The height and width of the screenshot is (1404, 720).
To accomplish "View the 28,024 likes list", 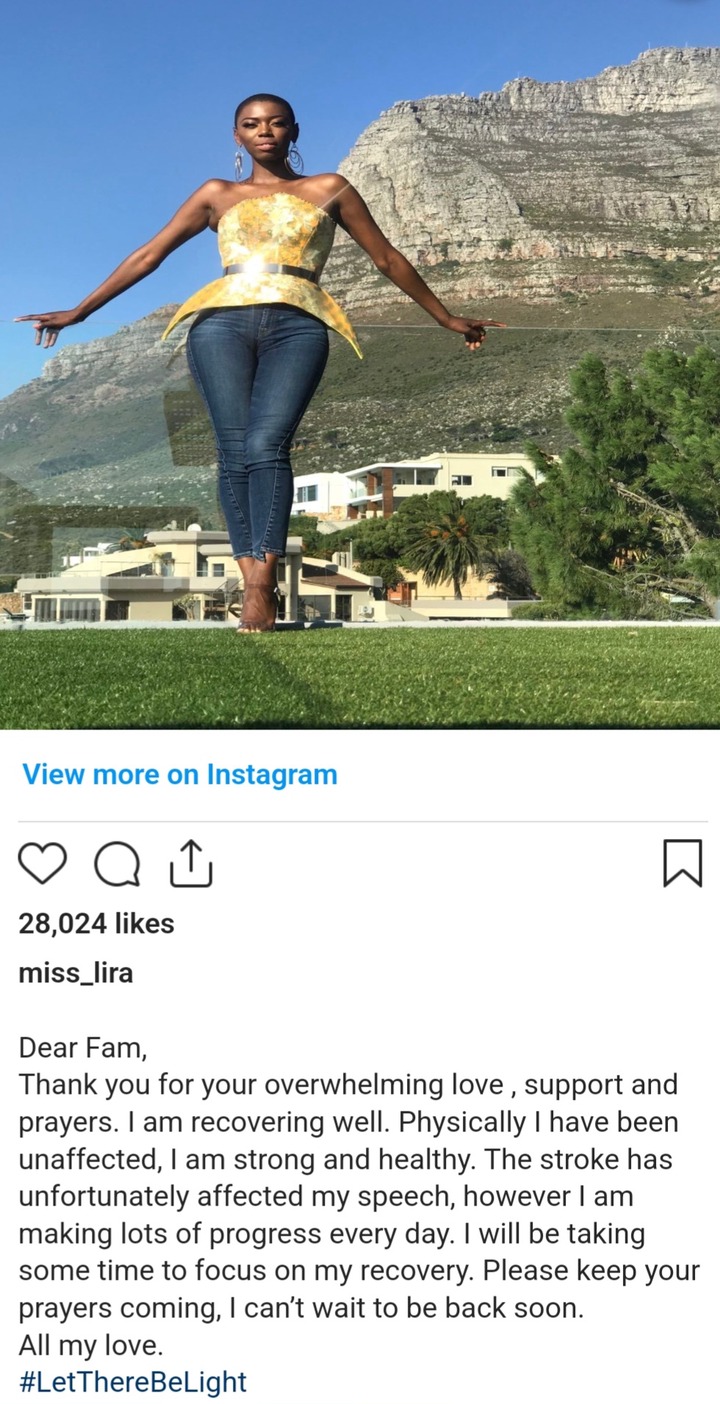I will [96, 924].
